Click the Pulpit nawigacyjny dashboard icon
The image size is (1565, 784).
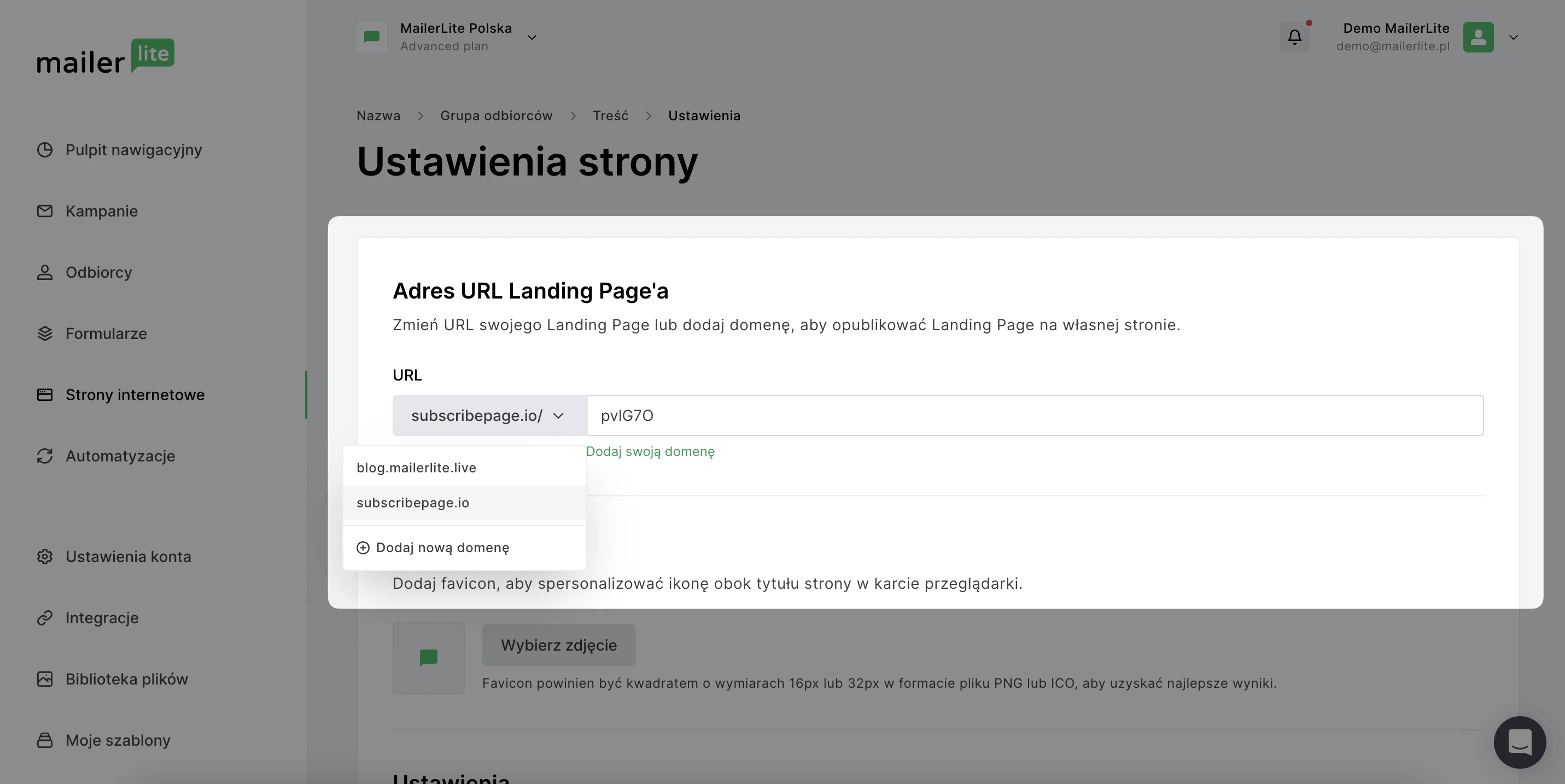pos(44,150)
